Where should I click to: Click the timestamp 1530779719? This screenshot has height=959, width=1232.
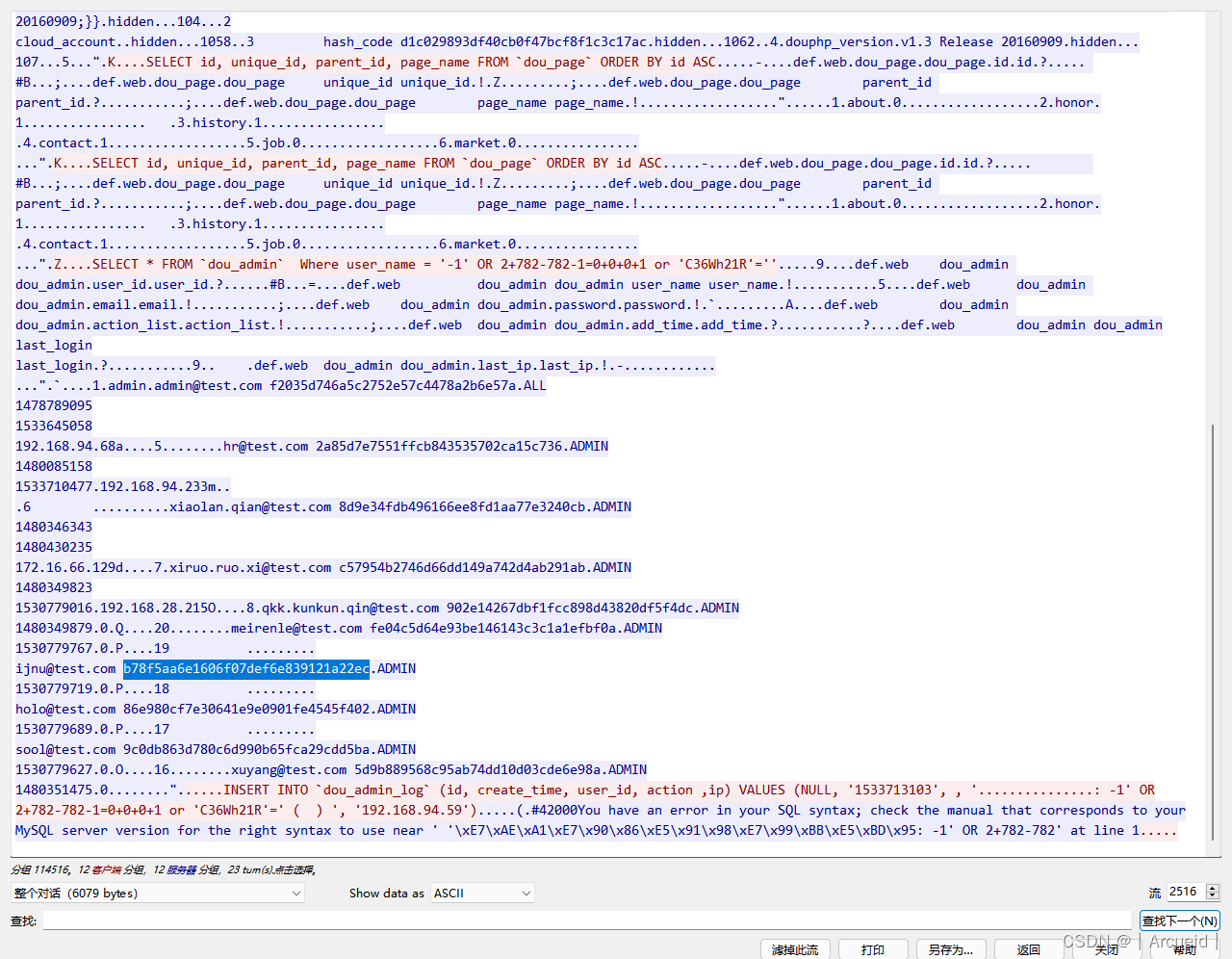point(54,688)
